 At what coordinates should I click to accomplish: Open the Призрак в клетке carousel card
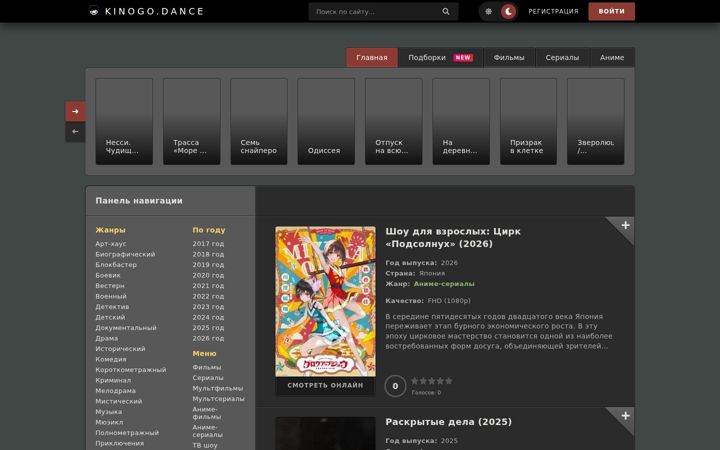click(x=529, y=121)
